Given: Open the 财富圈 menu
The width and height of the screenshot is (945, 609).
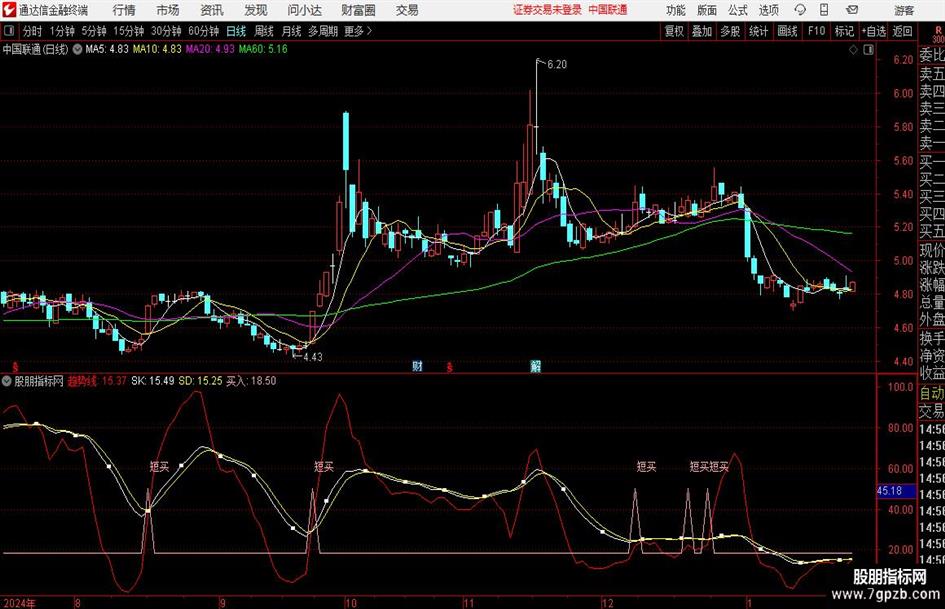Looking at the screenshot, I should coord(358,10).
